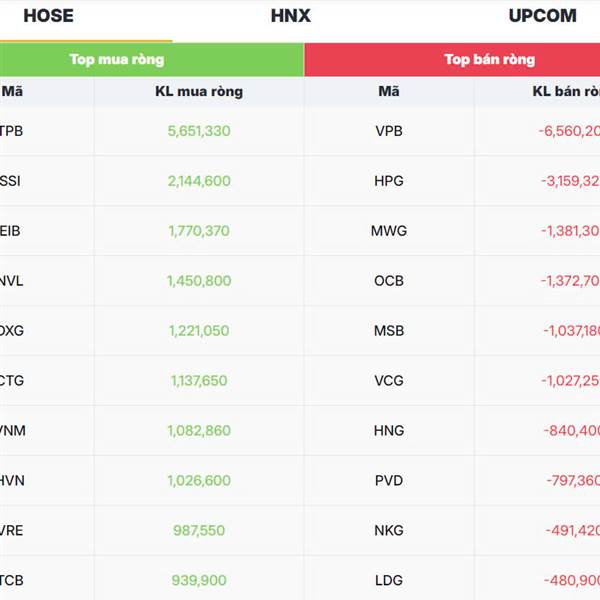The width and height of the screenshot is (600, 600).
Task: Switch to the HOSE tab
Action: point(48,16)
